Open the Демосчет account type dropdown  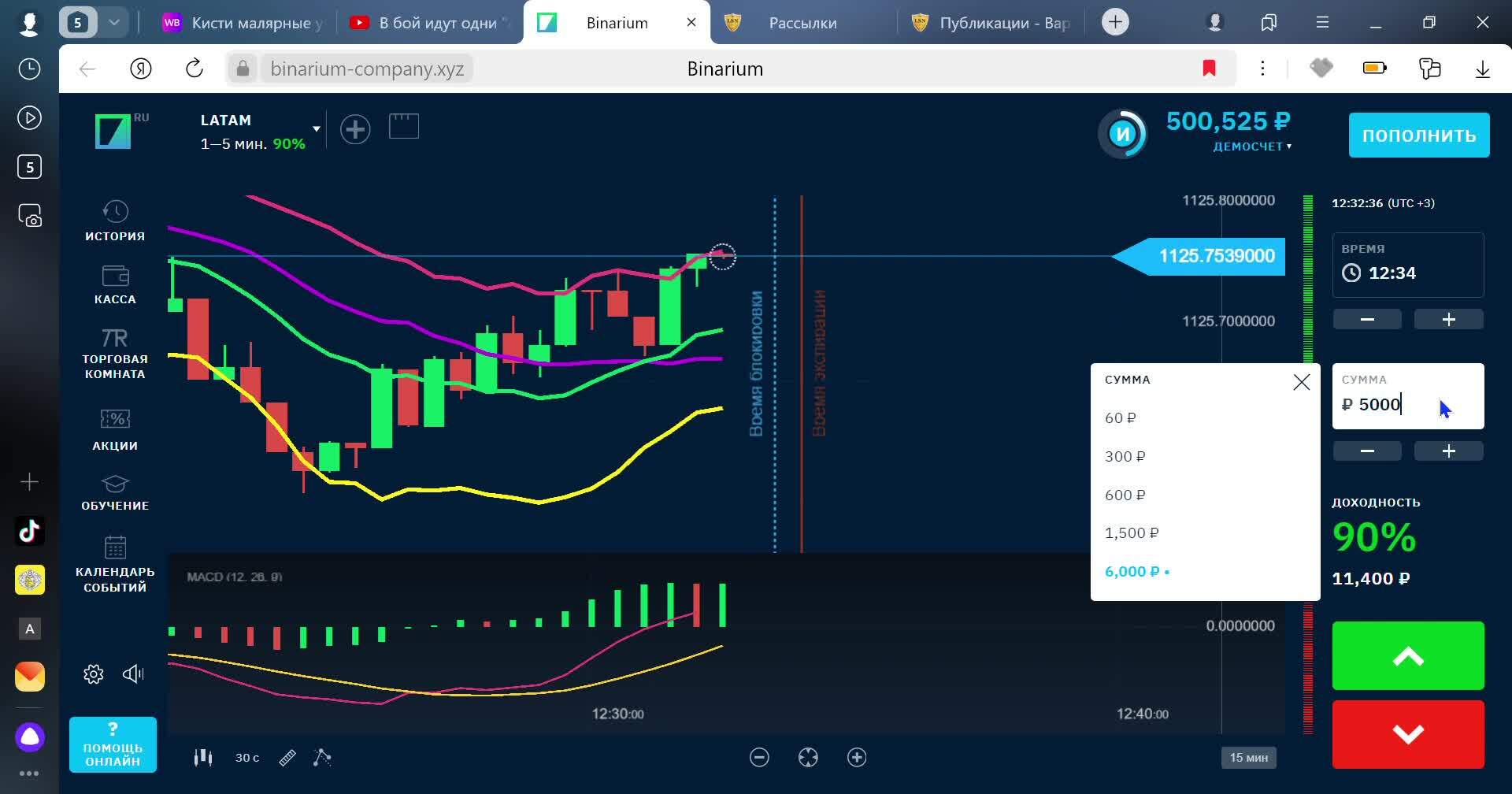tap(1251, 147)
